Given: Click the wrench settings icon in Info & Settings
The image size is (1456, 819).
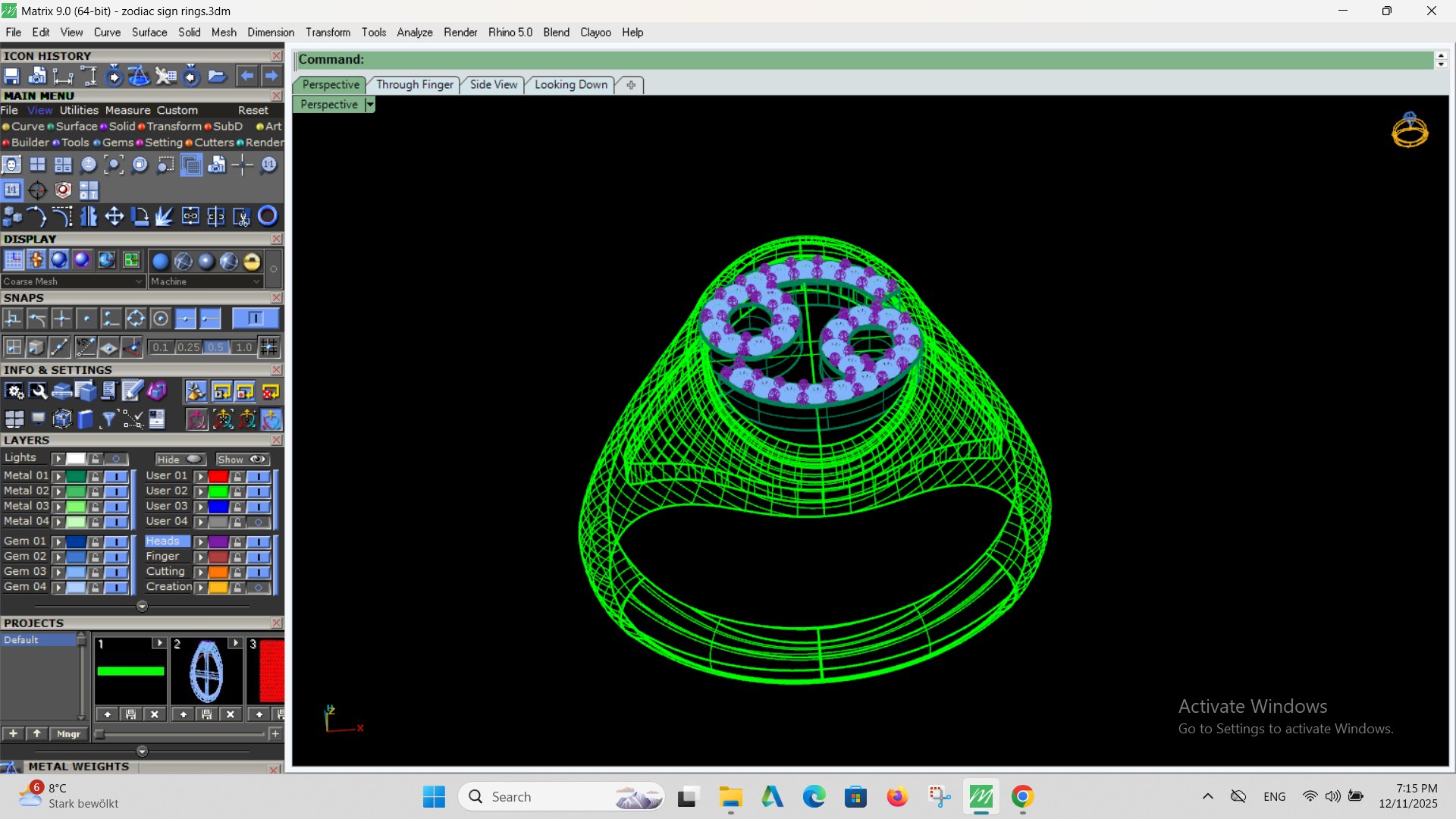Looking at the screenshot, I should point(38,391).
